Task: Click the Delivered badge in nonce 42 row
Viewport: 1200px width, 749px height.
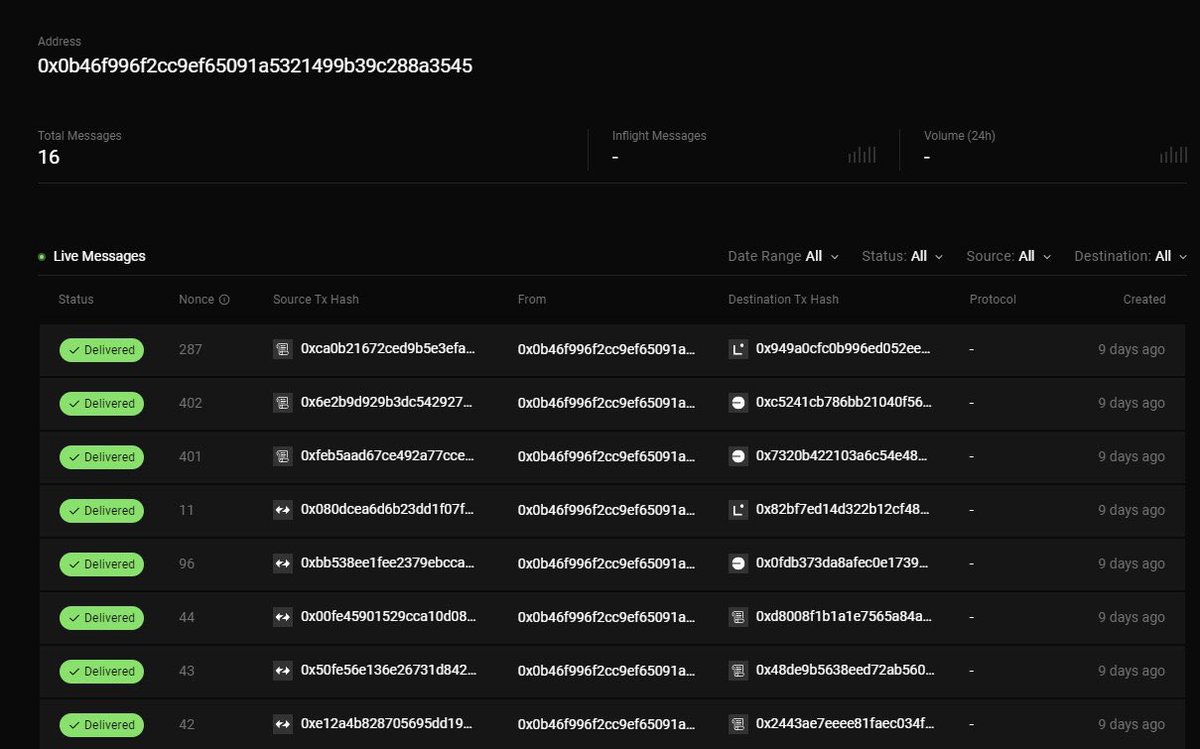Action: [x=101, y=725]
